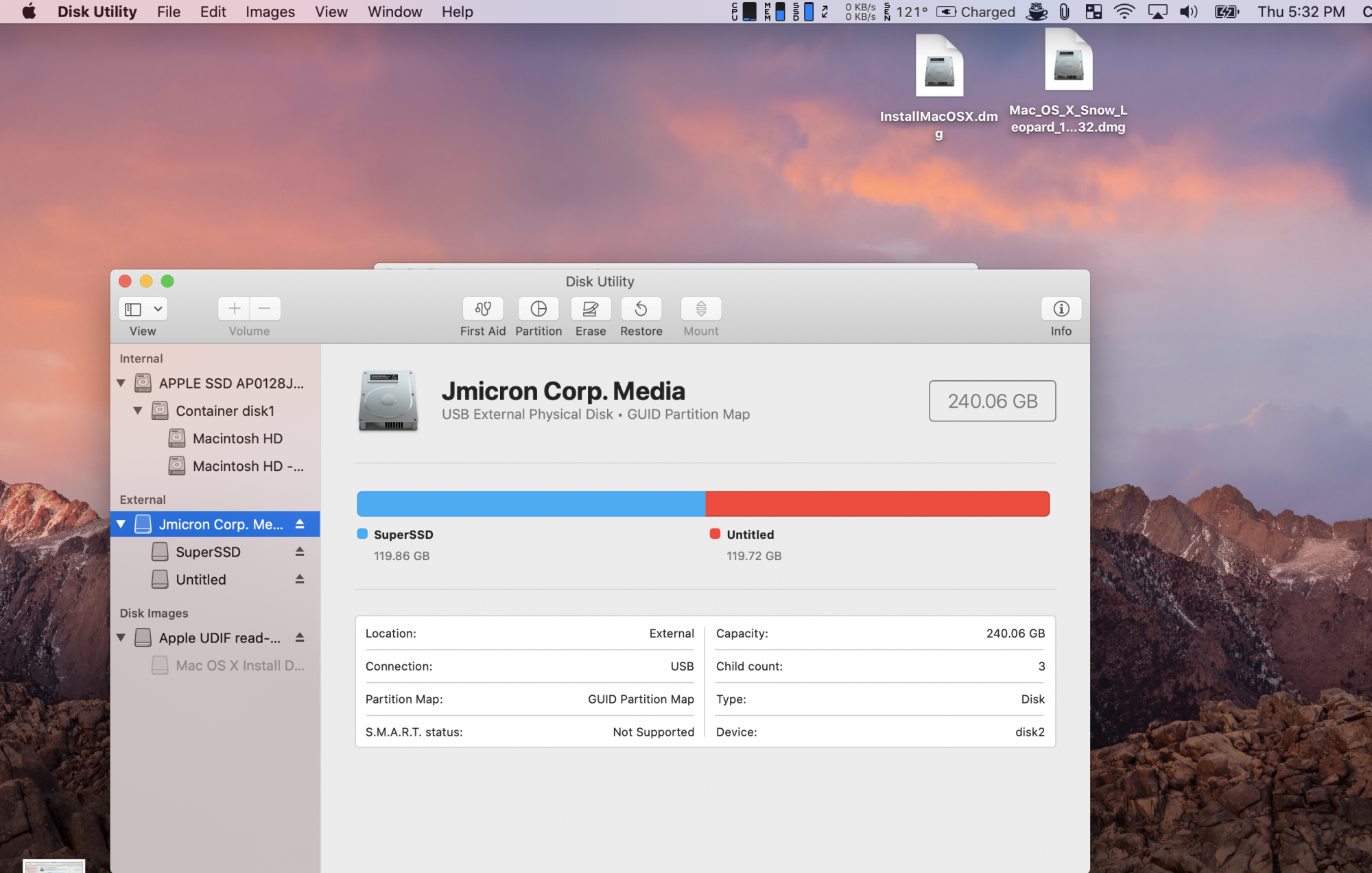1372x873 pixels.
Task: Click the screenshot thumbnail preview
Action: tap(54, 866)
